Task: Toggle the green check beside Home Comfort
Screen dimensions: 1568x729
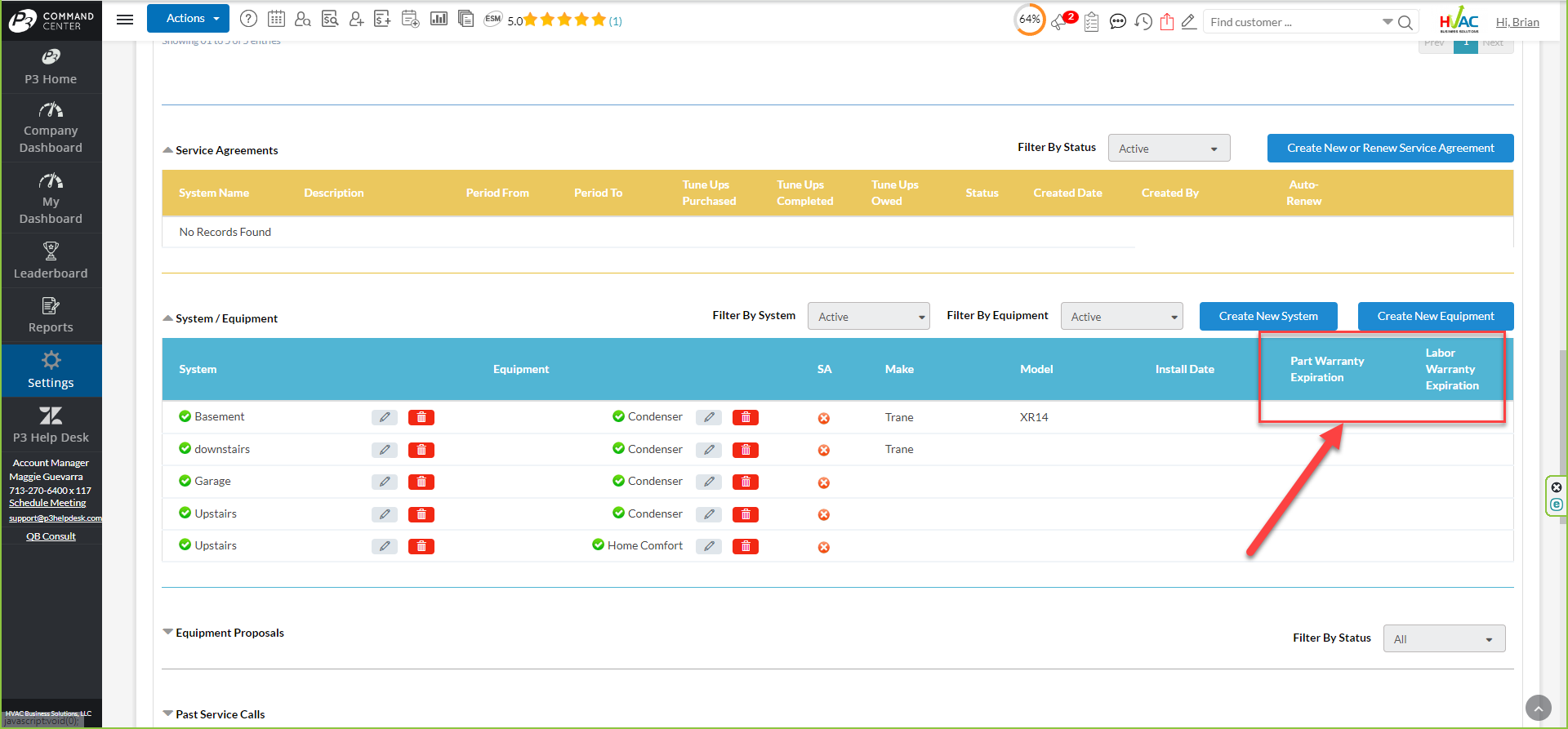Action: click(599, 545)
